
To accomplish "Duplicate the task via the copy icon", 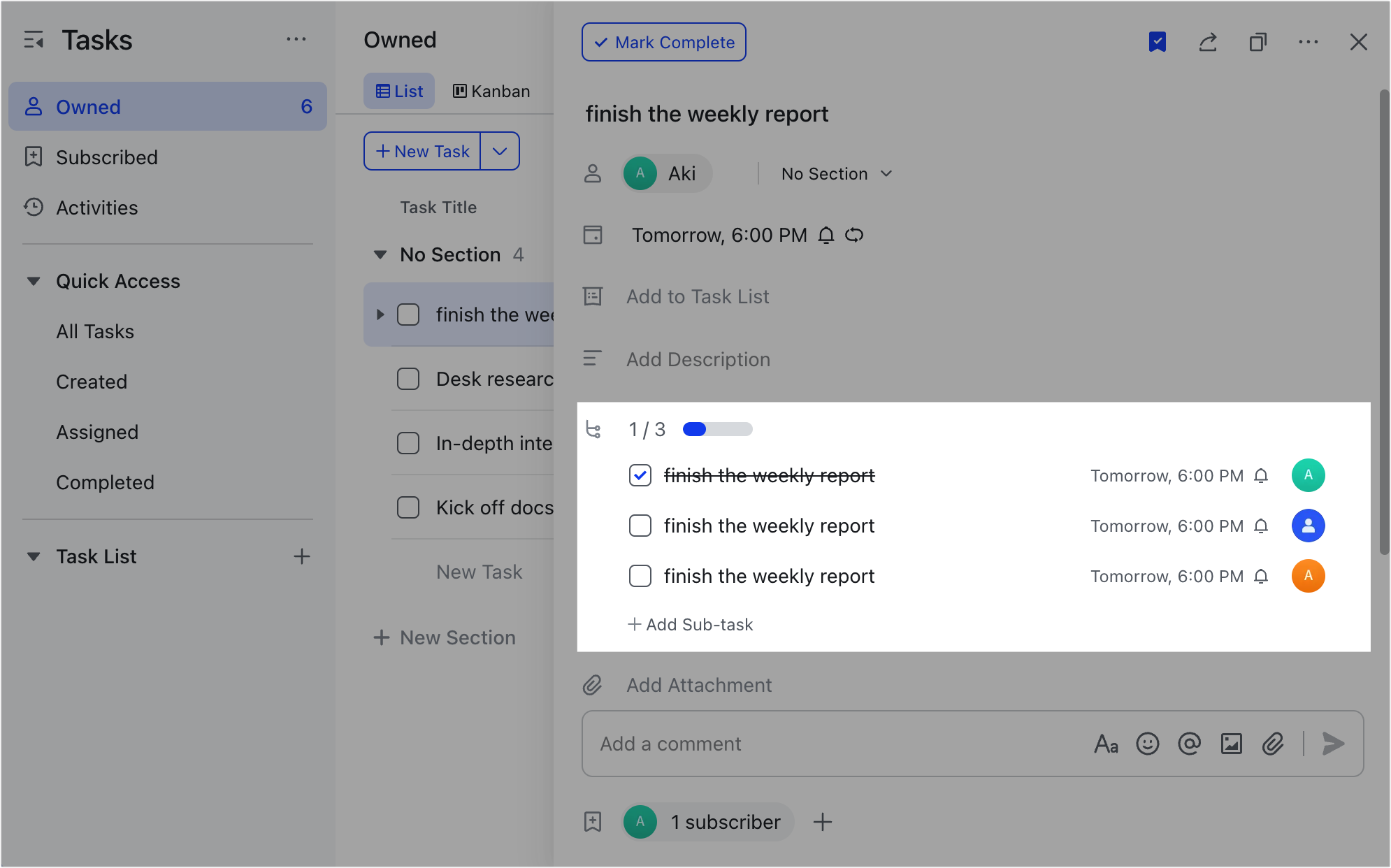I will (1259, 42).
